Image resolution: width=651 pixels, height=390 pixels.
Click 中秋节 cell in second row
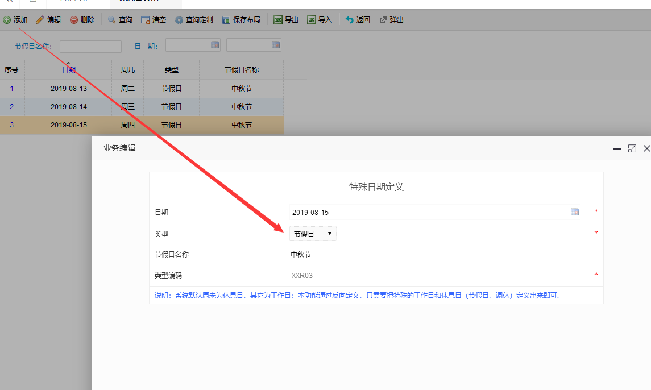click(x=242, y=107)
